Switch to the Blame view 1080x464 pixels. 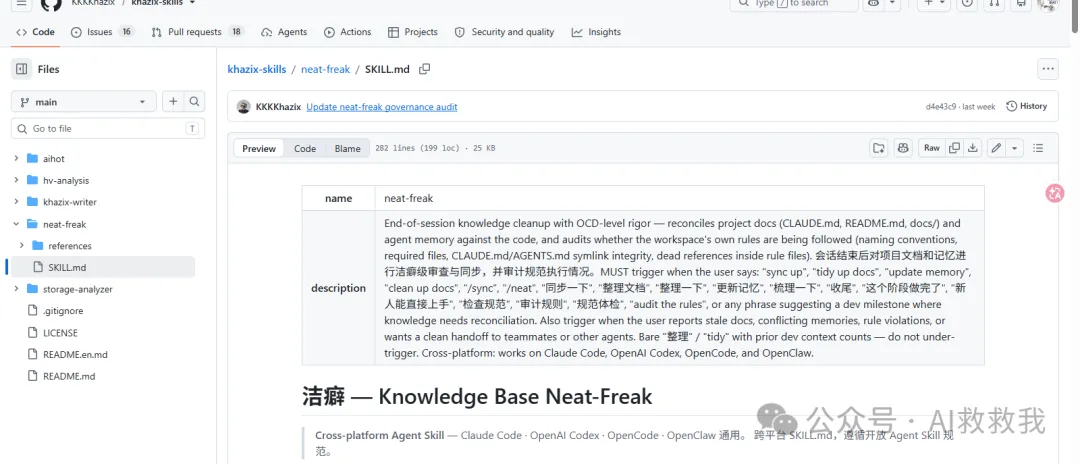[347, 149]
